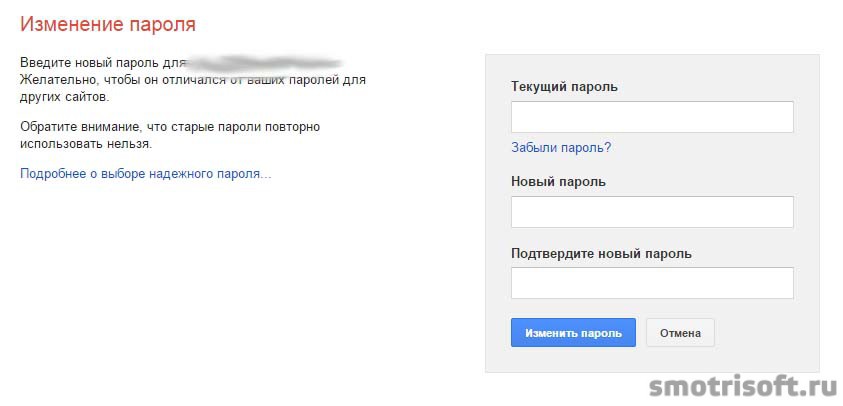The image size is (843, 406).
Task: Click the Новый пароль label text
Action: [558, 182]
